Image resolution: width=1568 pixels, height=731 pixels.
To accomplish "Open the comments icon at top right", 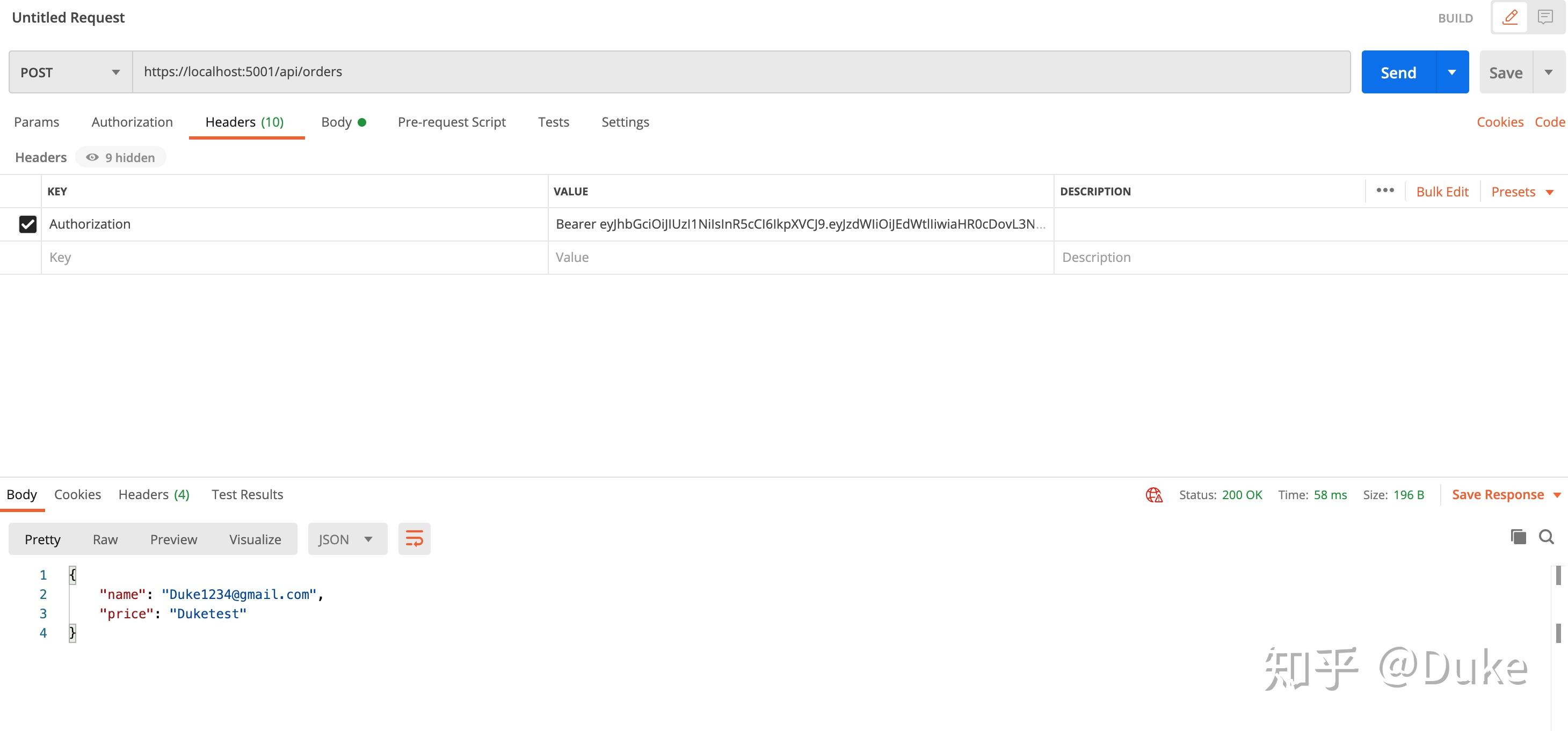I will (1545, 17).
